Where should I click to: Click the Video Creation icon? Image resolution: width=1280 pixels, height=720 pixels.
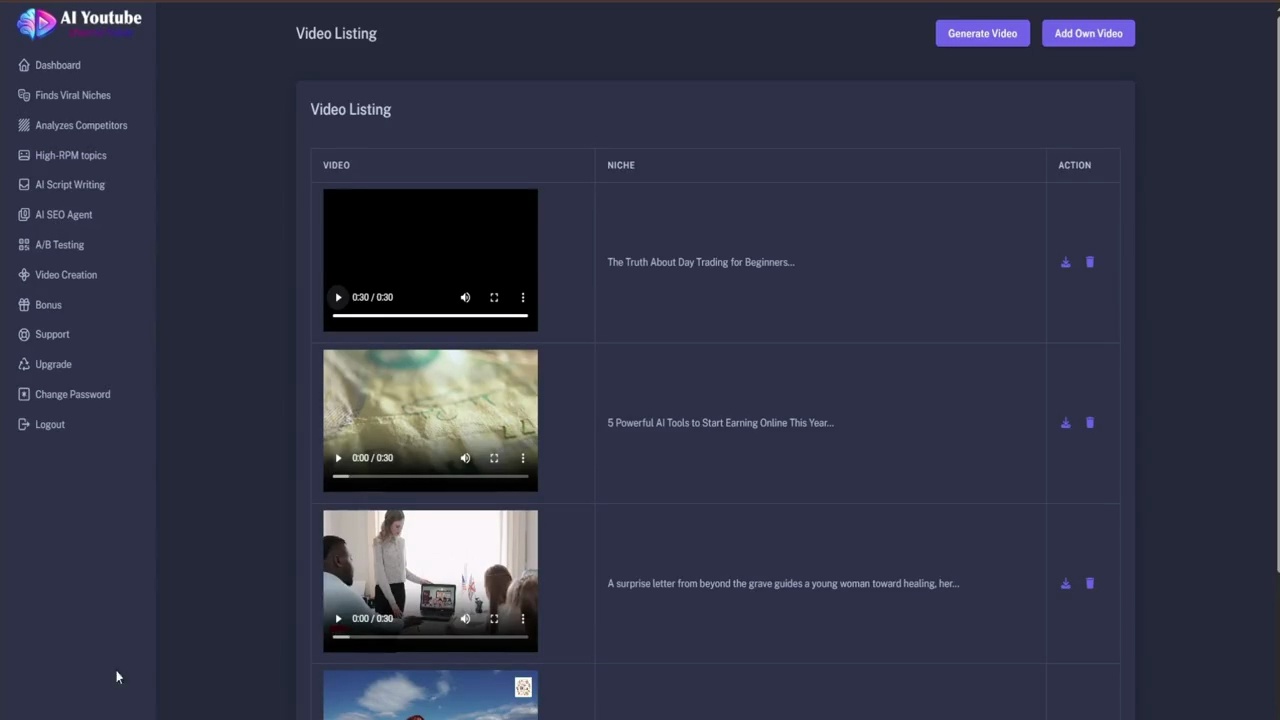tap(24, 275)
